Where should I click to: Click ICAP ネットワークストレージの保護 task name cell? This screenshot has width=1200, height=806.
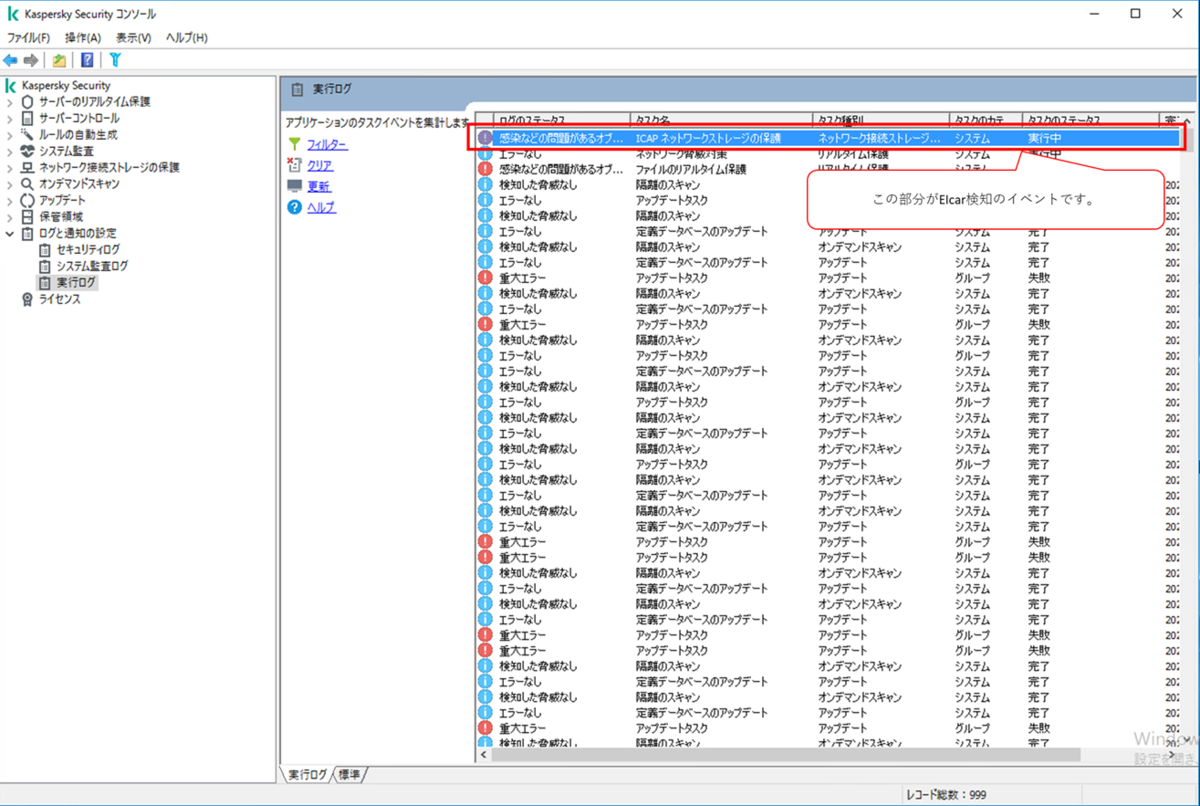click(709, 138)
